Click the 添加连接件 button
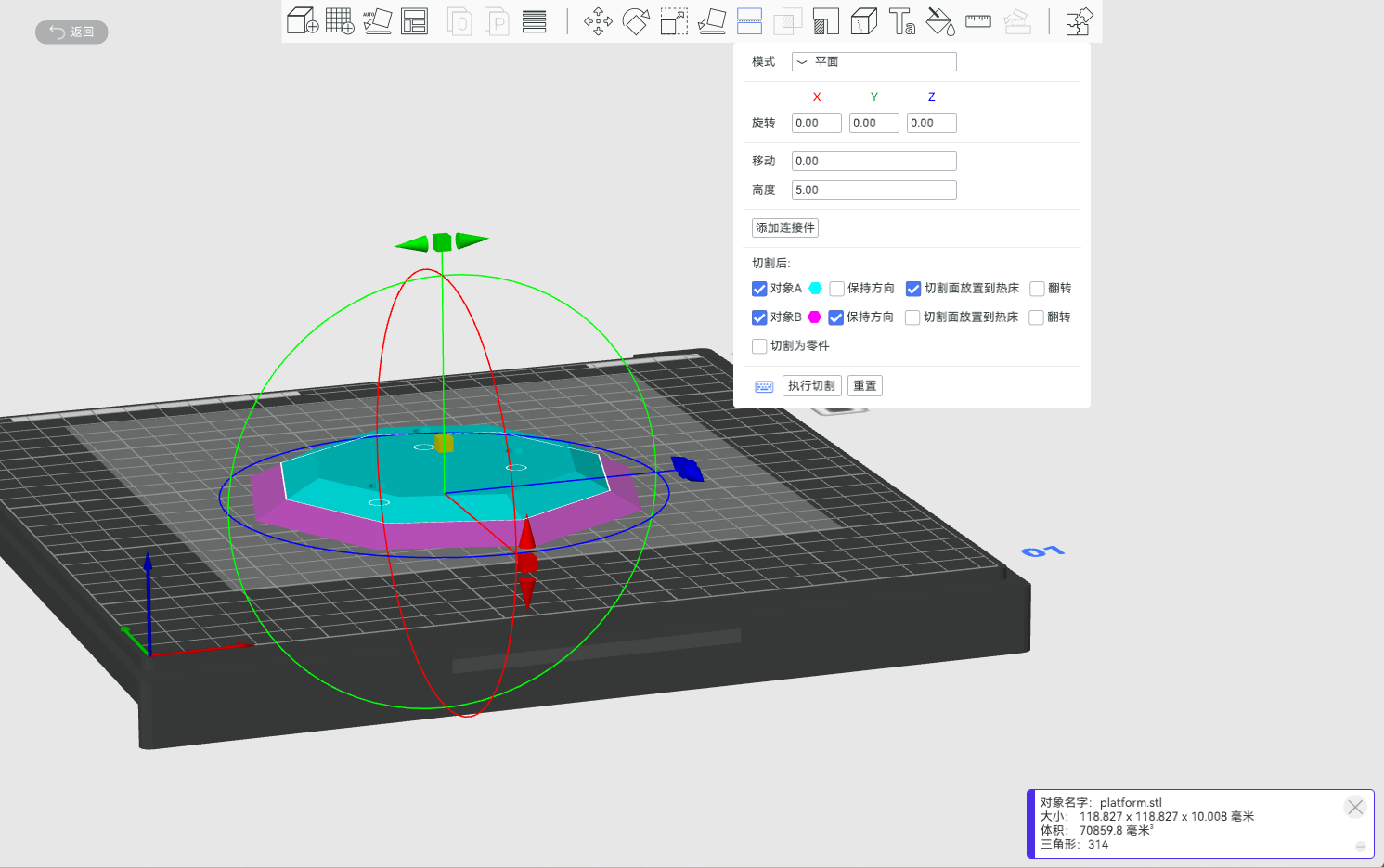Screen dimensions: 1384x868 [x=784, y=228]
